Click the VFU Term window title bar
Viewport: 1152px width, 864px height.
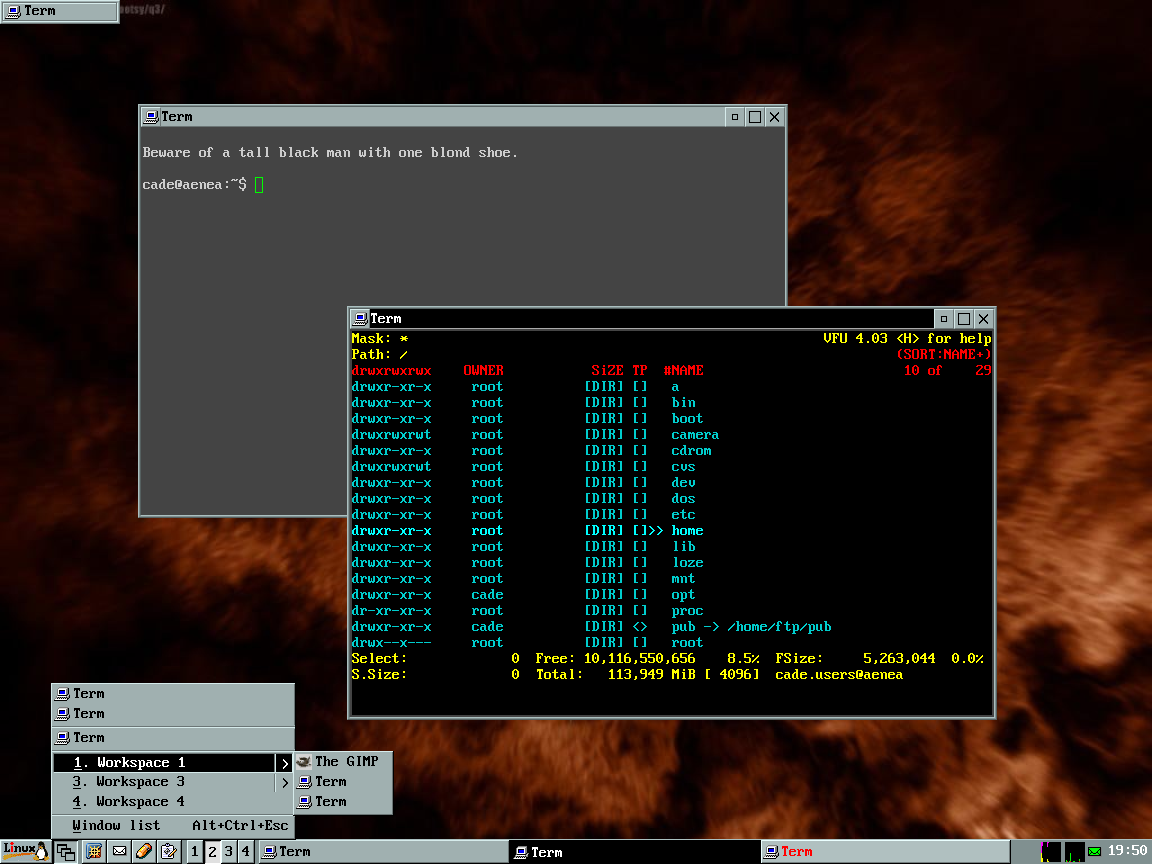[650, 318]
